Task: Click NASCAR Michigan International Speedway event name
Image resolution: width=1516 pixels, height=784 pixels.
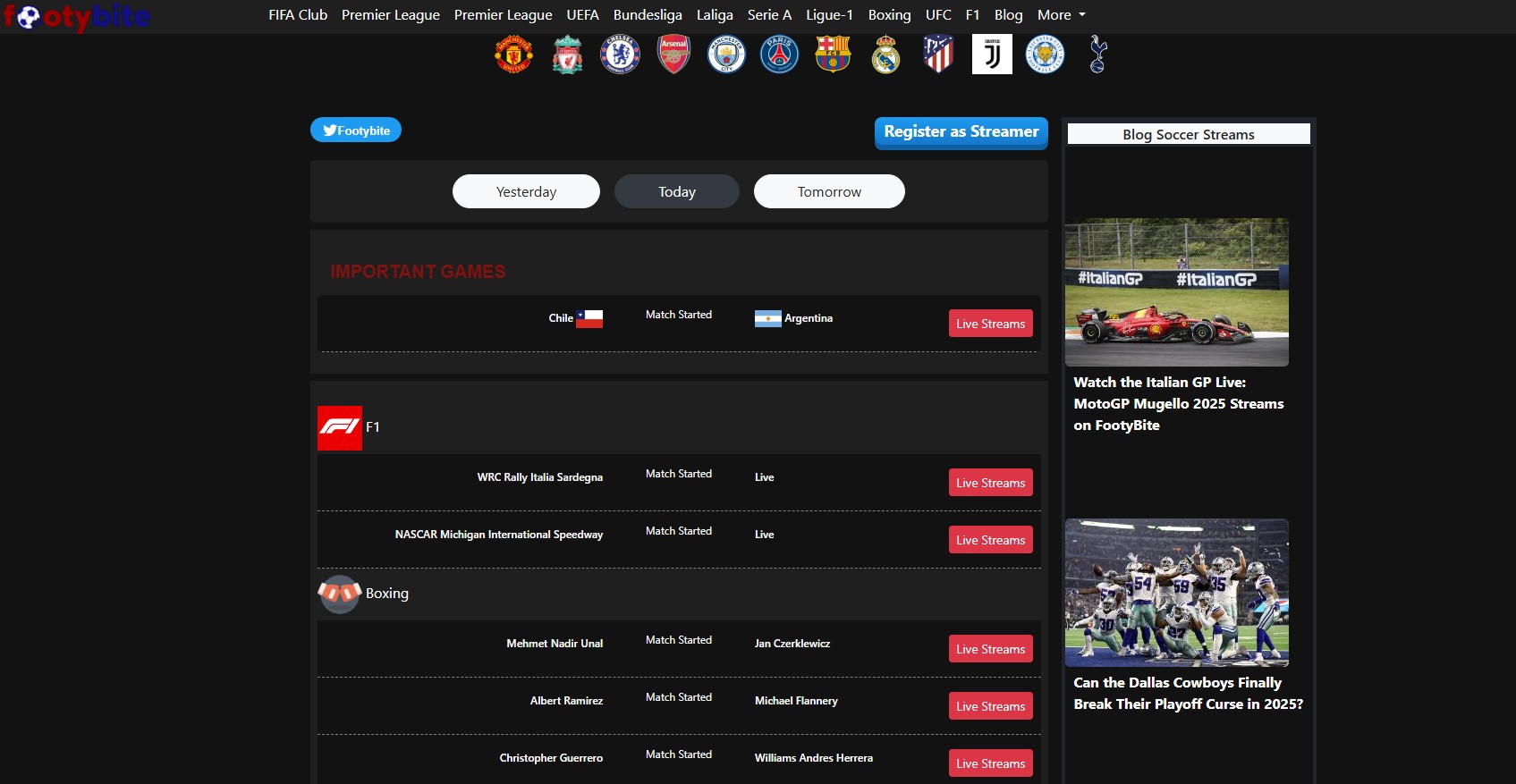Action: 499,535
